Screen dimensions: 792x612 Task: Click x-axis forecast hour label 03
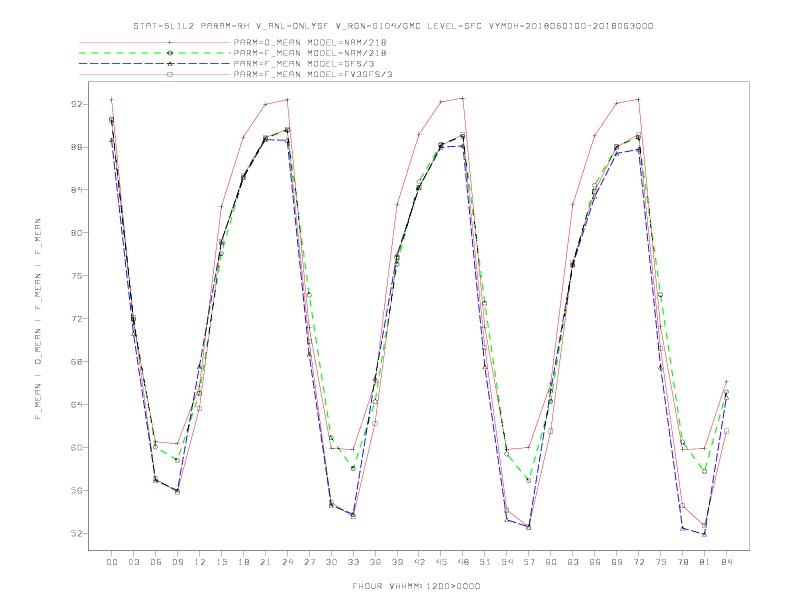click(133, 562)
